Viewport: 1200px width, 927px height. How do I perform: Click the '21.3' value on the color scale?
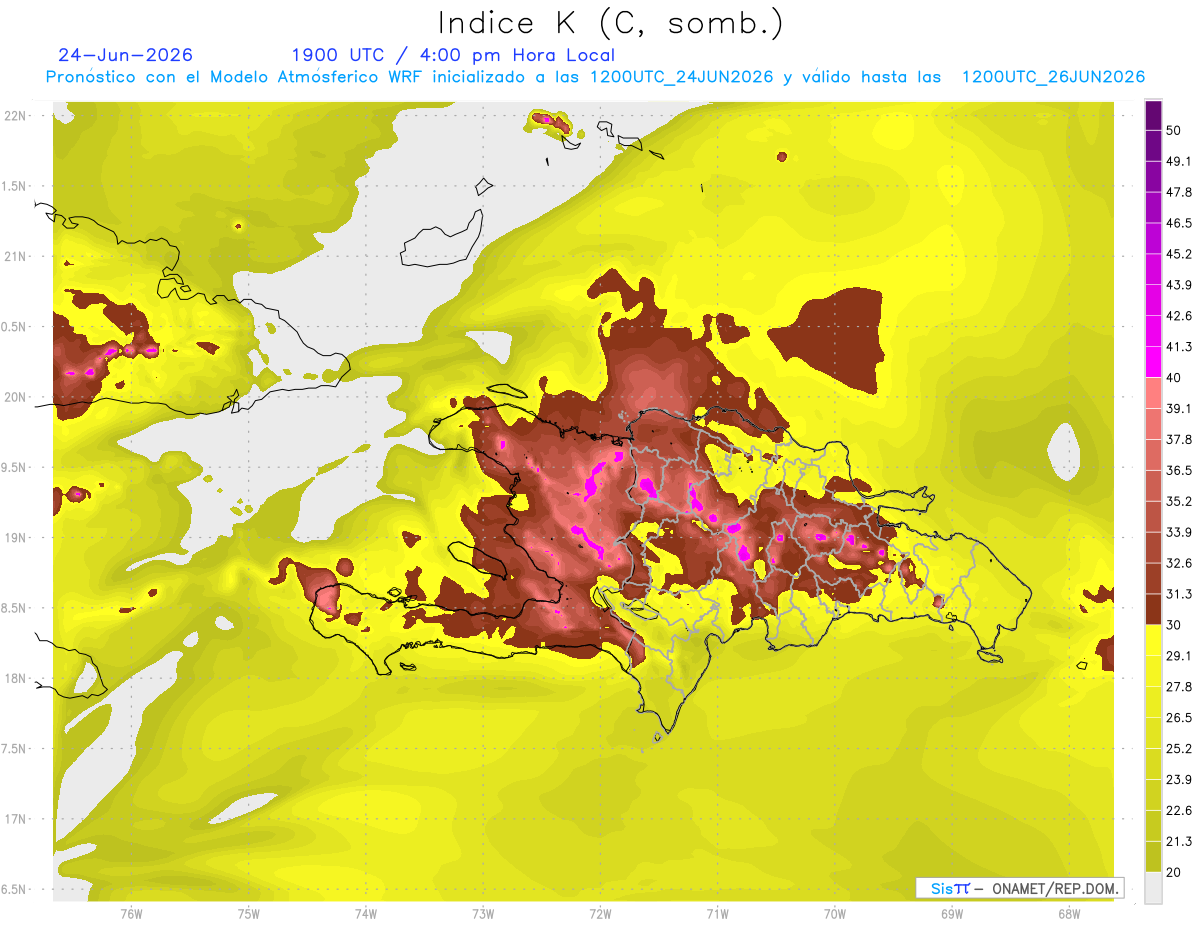coord(1178,841)
